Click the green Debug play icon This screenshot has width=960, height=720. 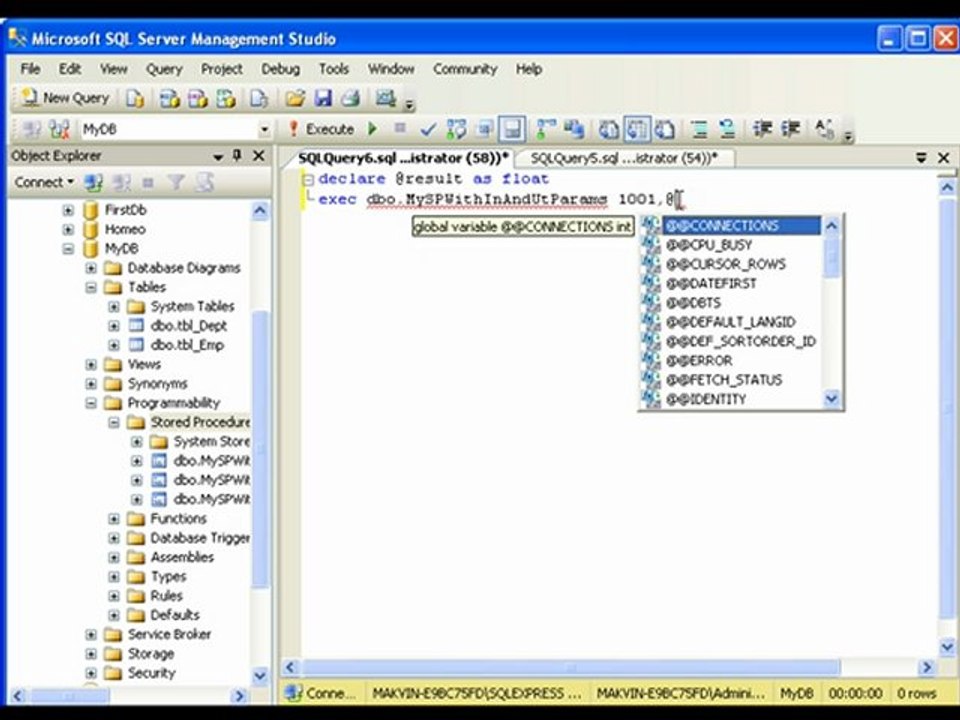coord(372,129)
